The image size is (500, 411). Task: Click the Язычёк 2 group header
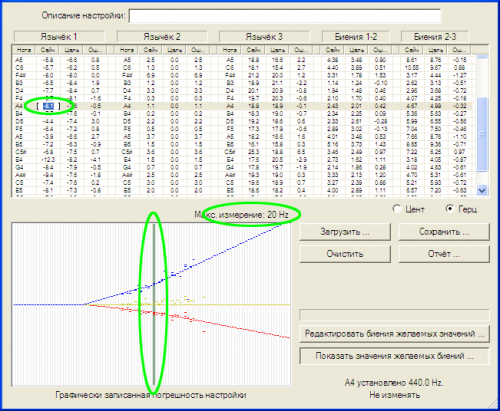click(x=162, y=37)
